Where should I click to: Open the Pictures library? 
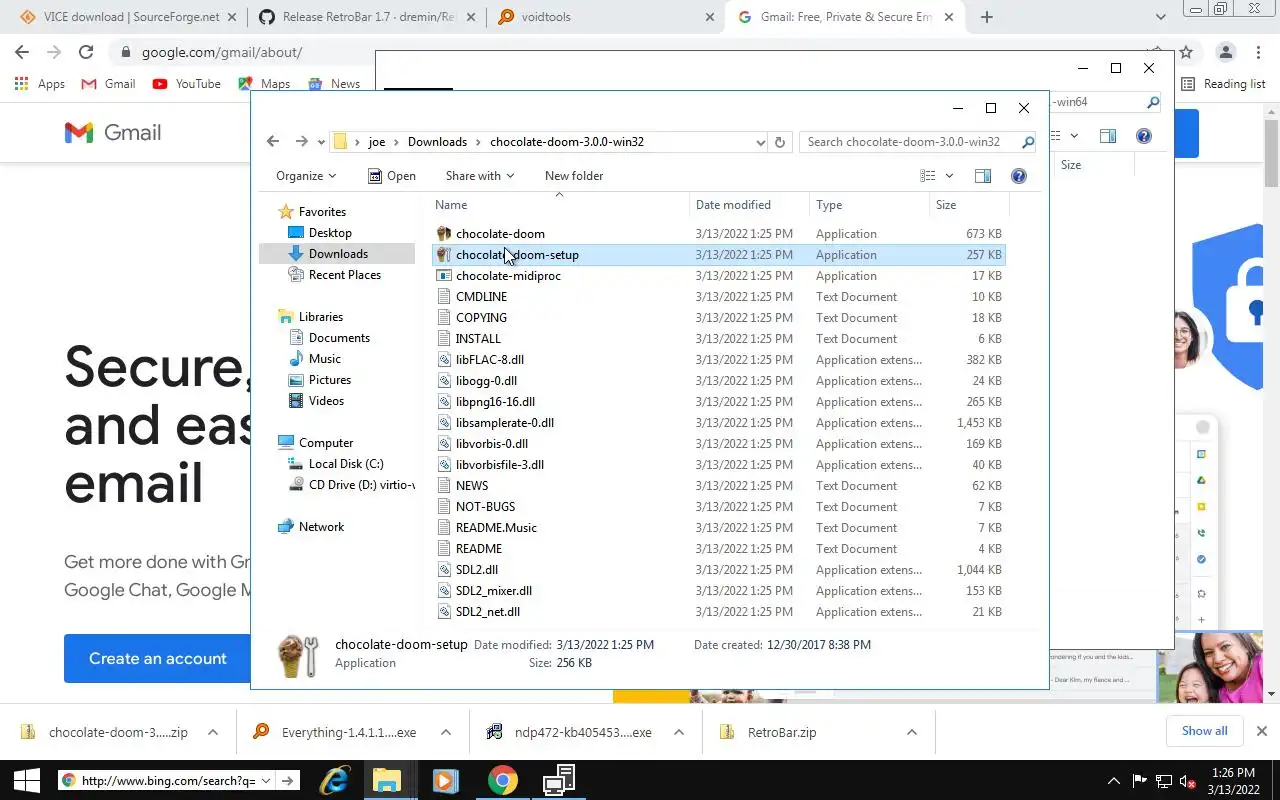(x=329, y=379)
